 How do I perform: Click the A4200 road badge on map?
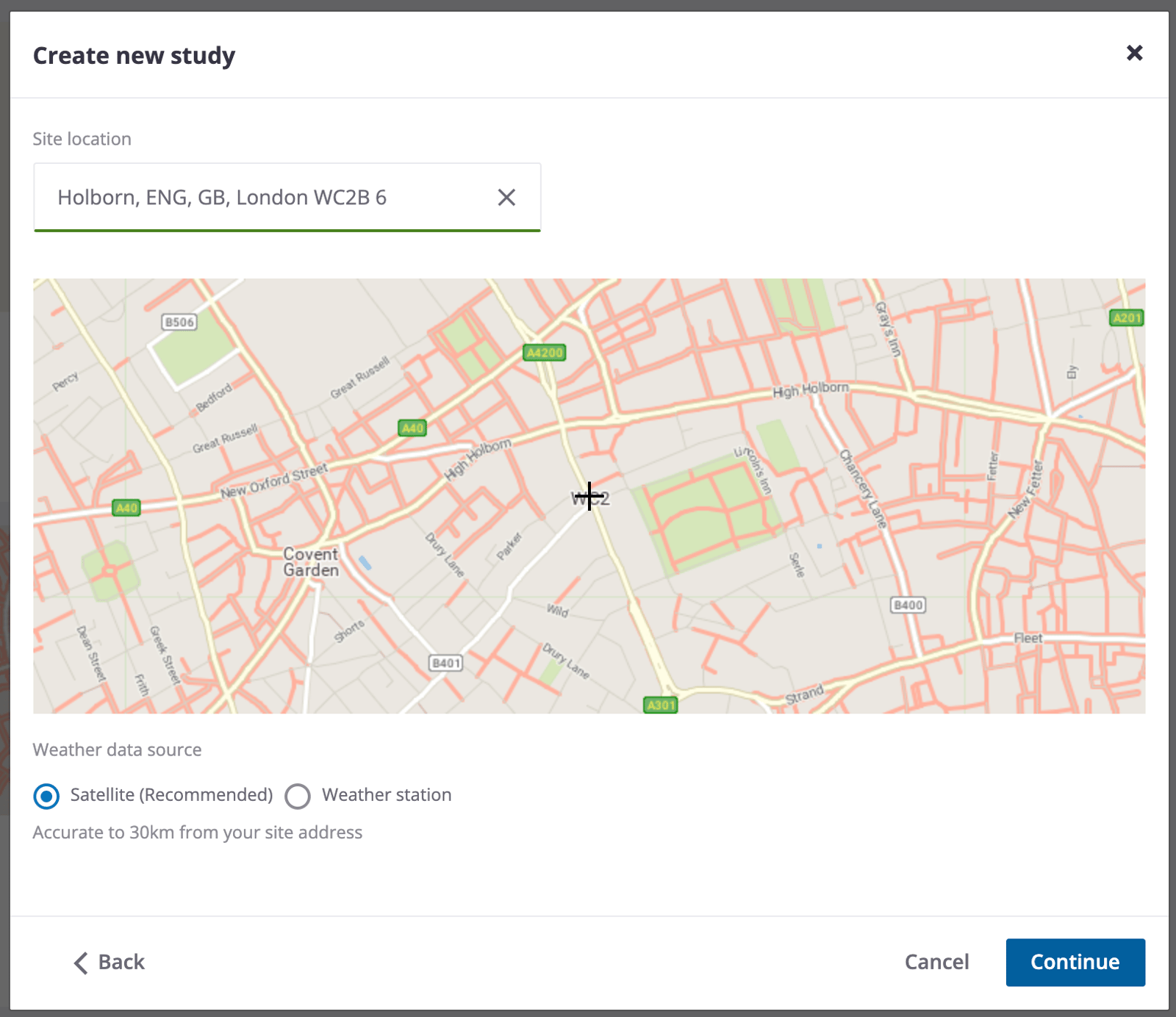point(545,353)
